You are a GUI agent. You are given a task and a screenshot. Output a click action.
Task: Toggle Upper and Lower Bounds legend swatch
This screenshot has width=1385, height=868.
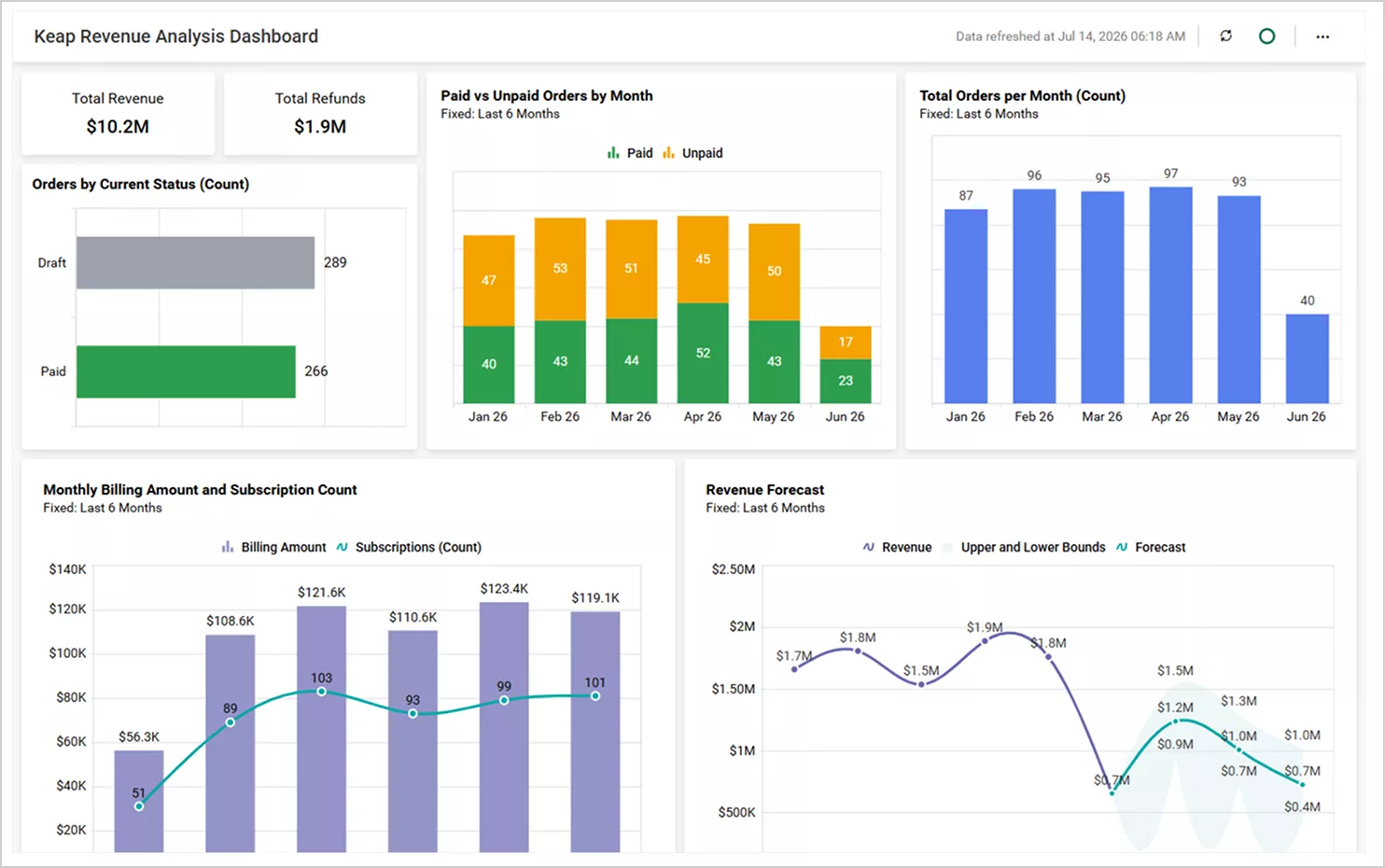coord(948,547)
